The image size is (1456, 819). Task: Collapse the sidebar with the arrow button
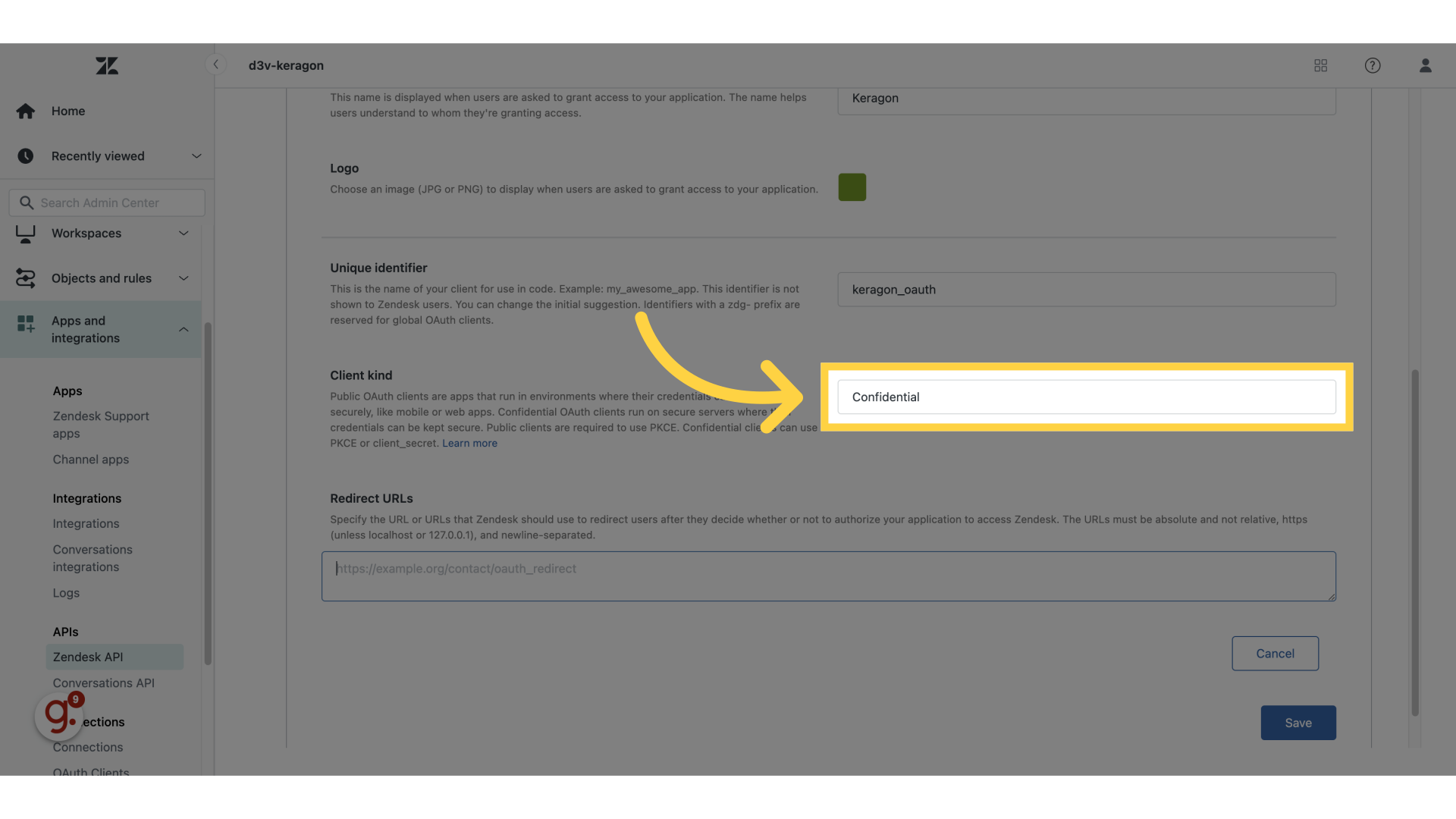pos(216,64)
